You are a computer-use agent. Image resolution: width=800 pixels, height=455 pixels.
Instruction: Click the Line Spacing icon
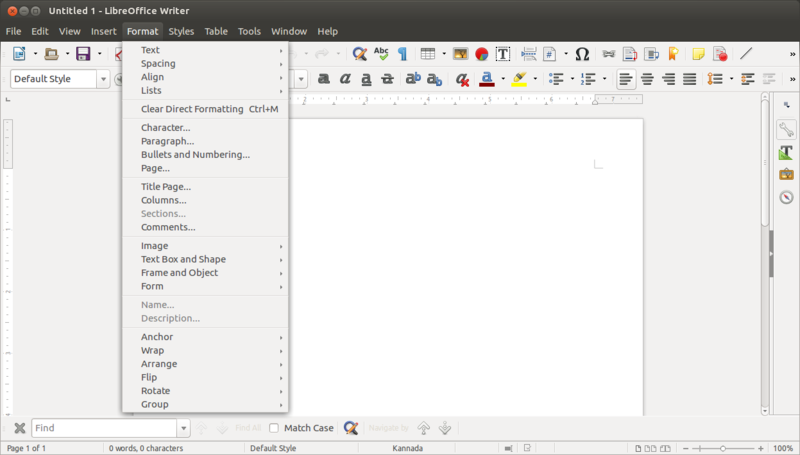[715, 79]
